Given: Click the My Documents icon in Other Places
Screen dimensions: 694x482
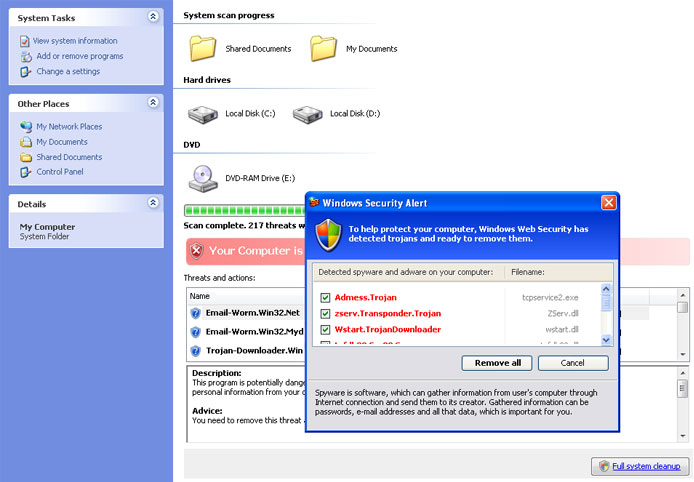Looking at the screenshot, I should (26, 142).
